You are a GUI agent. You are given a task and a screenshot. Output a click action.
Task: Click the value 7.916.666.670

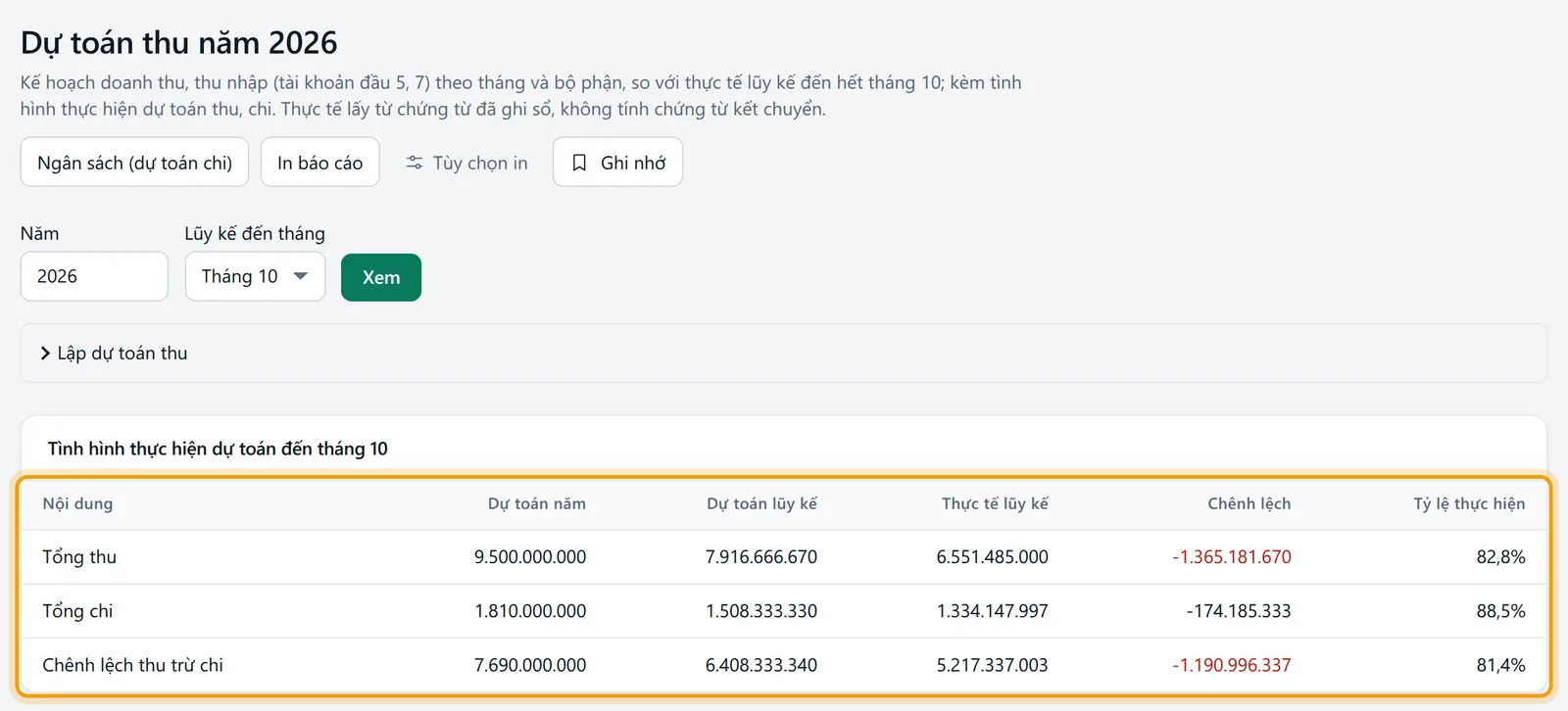point(761,557)
